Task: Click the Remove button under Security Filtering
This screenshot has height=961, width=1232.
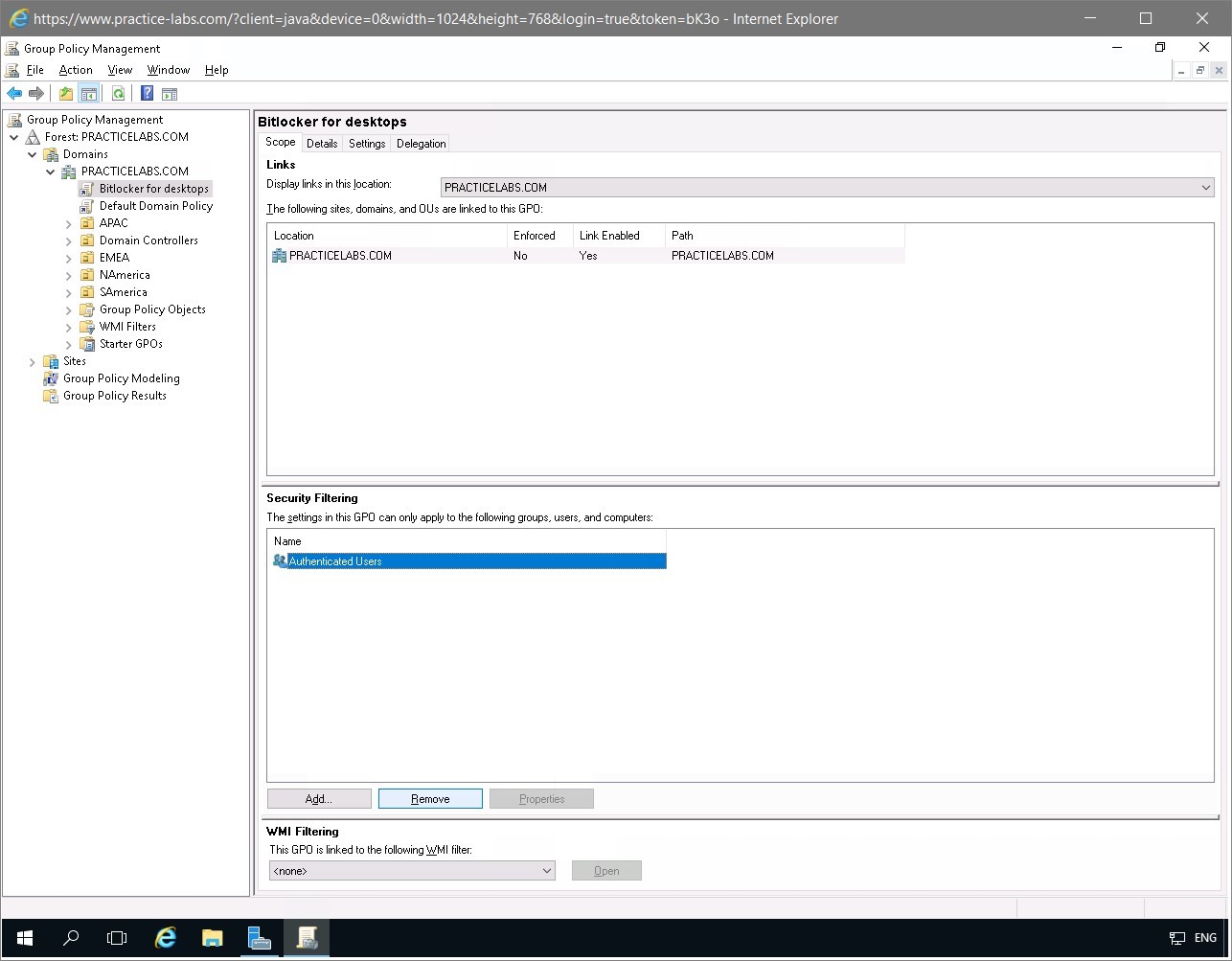Action: 430,798
